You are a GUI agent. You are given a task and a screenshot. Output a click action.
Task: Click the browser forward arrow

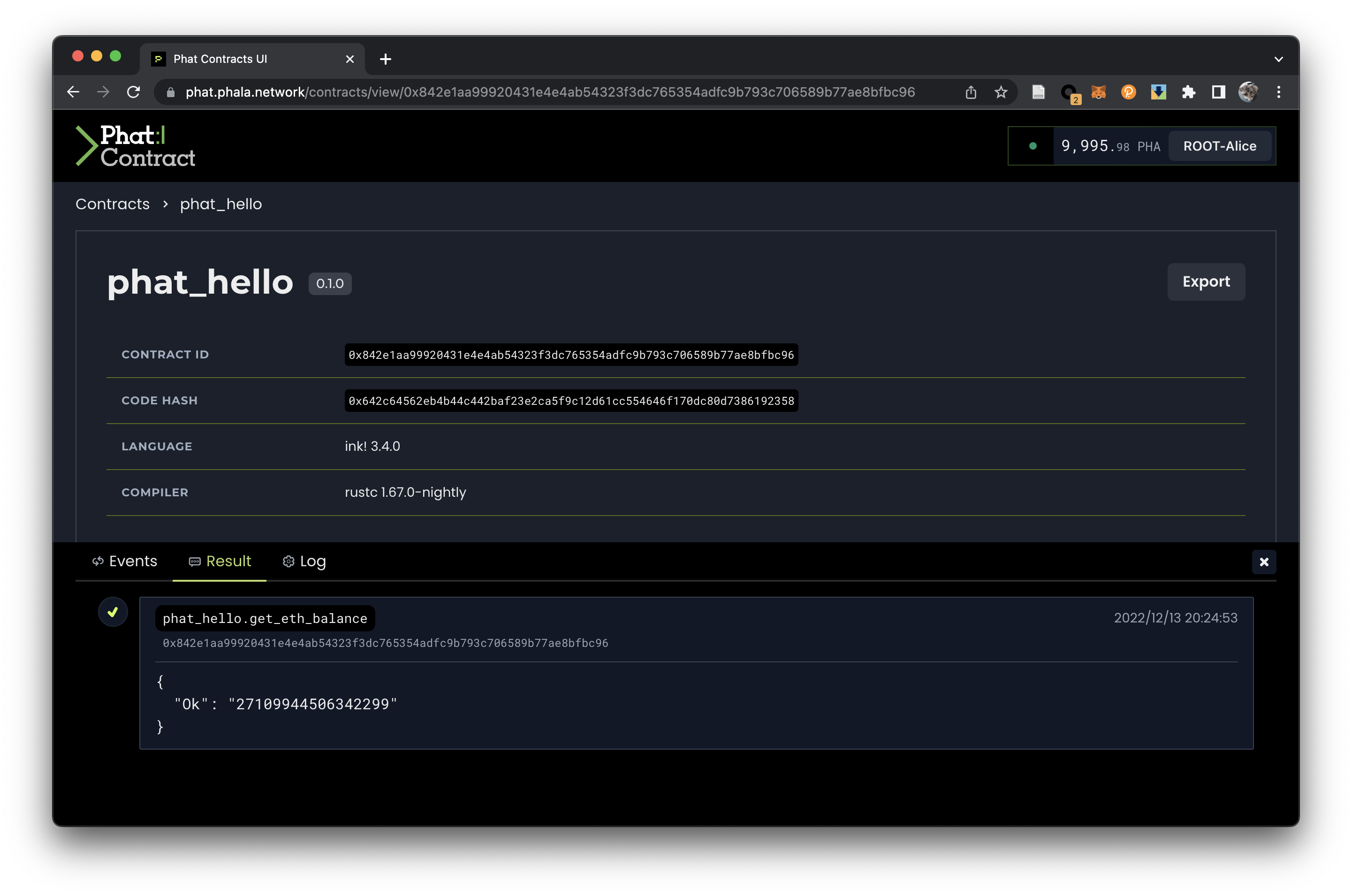[x=103, y=92]
